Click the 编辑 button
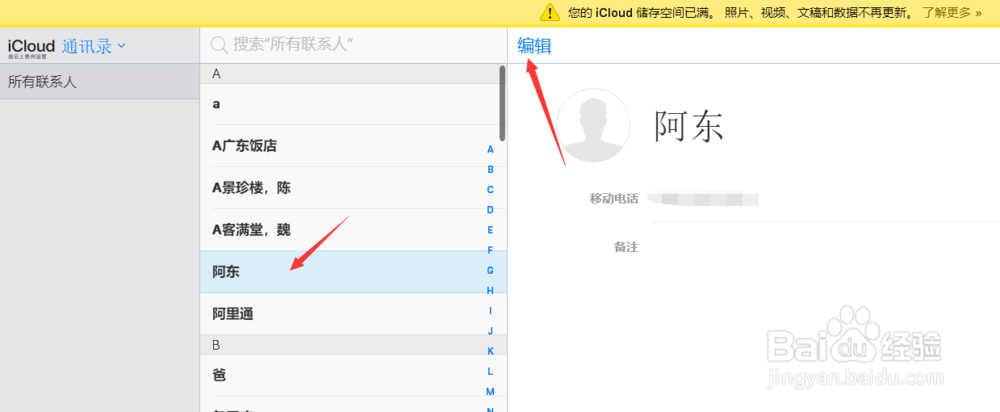This screenshot has width=1000, height=412. (534, 45)
